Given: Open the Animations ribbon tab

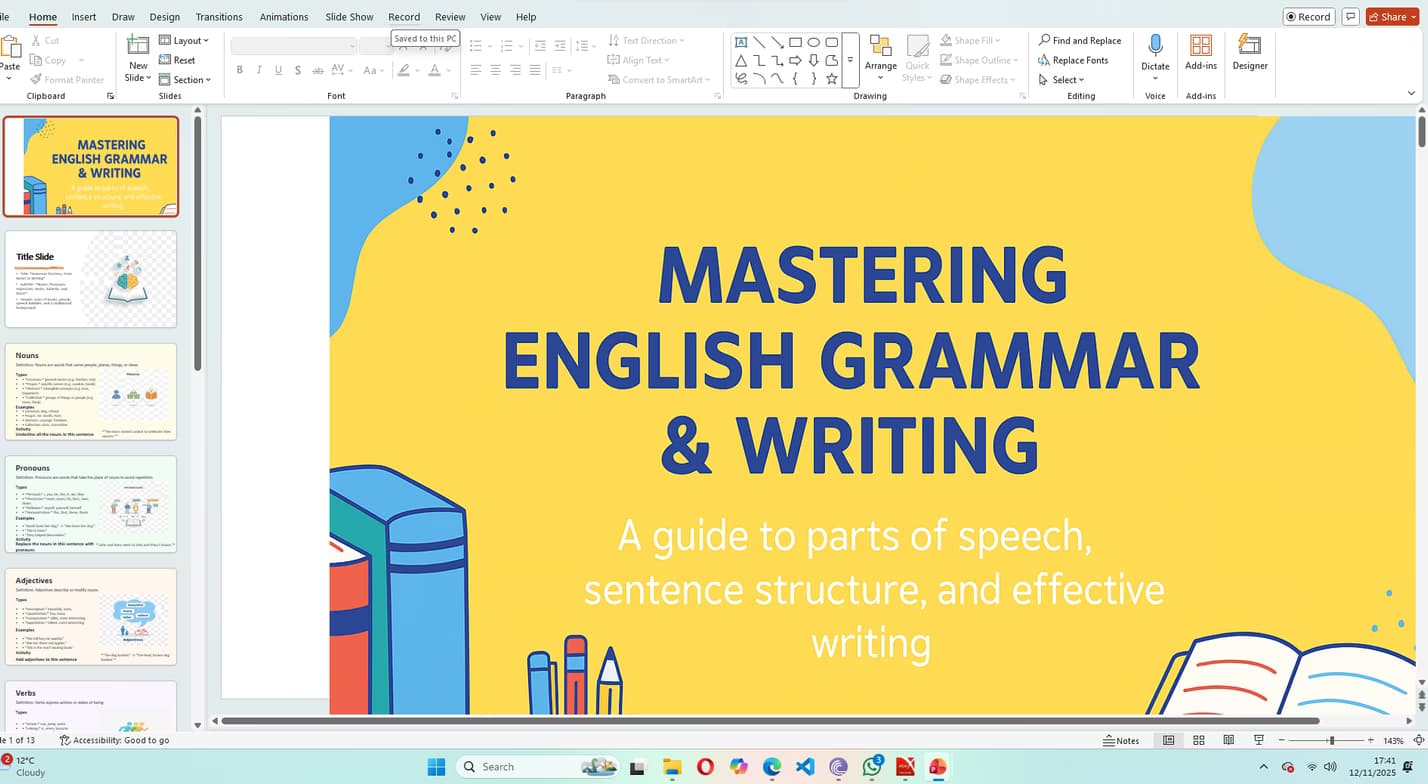Looking at the screenshot, I should 284,16.
